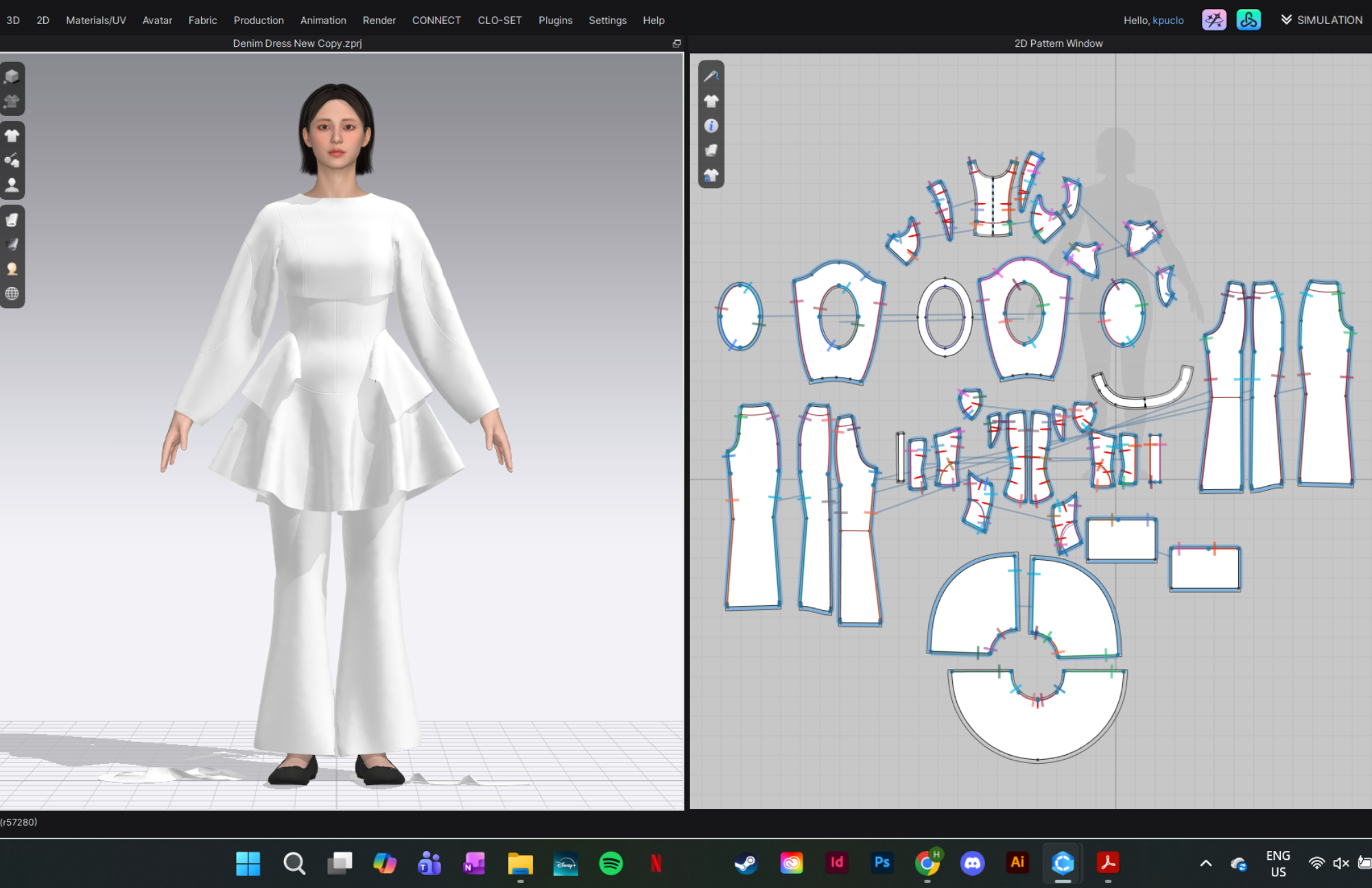Click the white t-shirt garment icon in 3D toolbar
1372x888 pixels.
coord(12,135)
